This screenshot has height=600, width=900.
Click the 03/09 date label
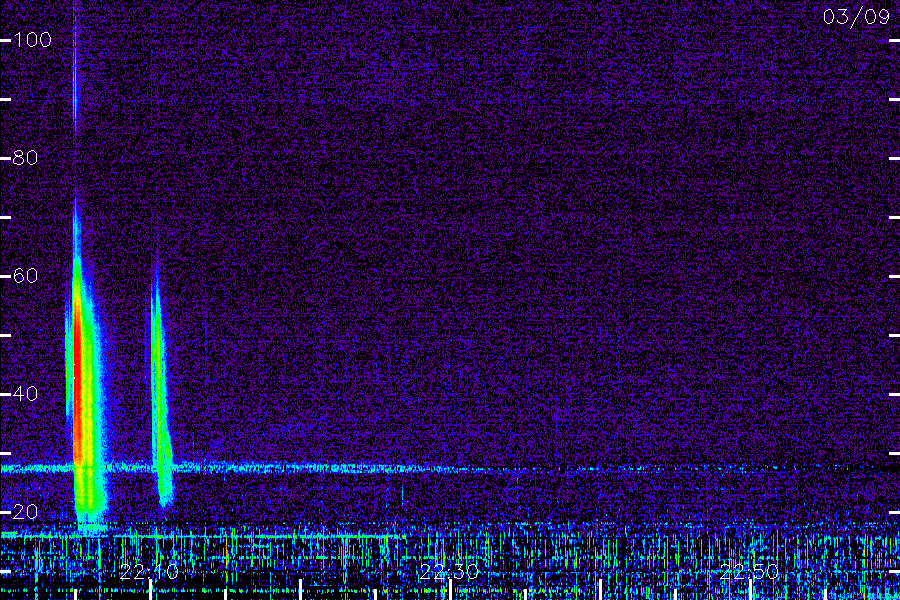[856, 17]
